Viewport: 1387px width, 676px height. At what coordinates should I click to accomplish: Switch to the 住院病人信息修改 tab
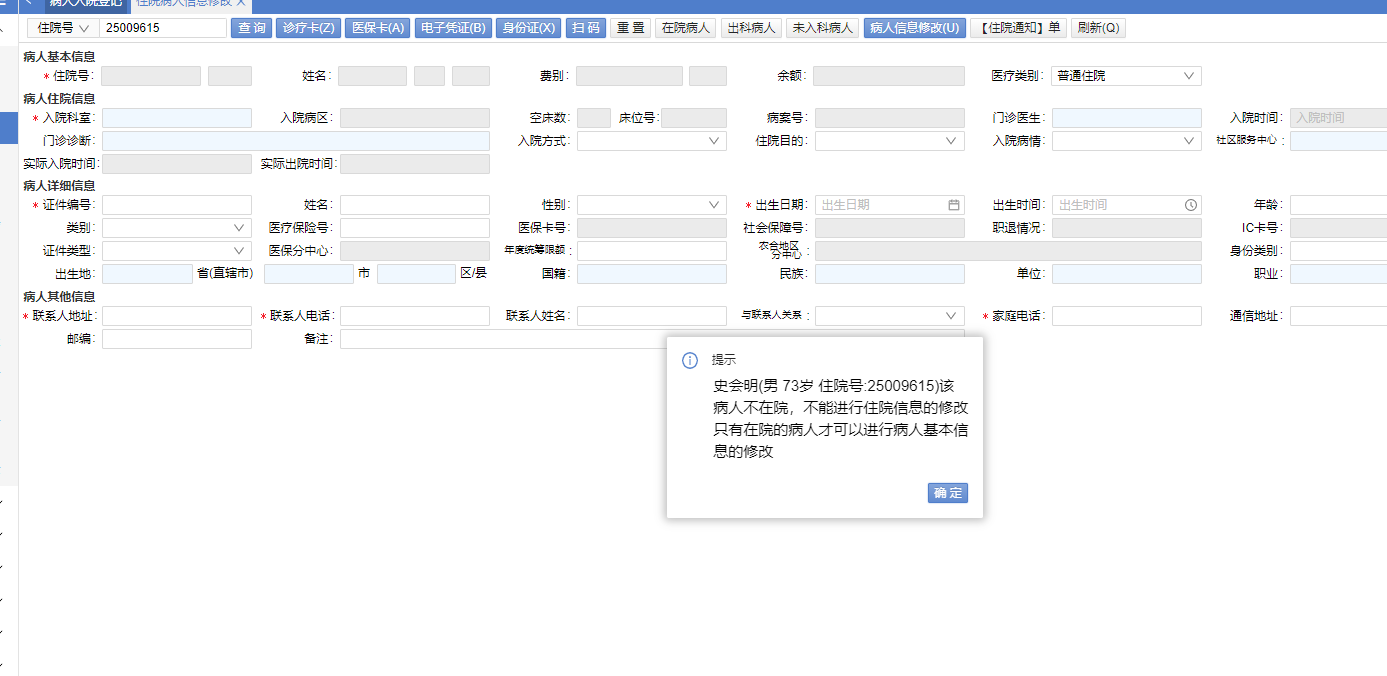(191, 3)
